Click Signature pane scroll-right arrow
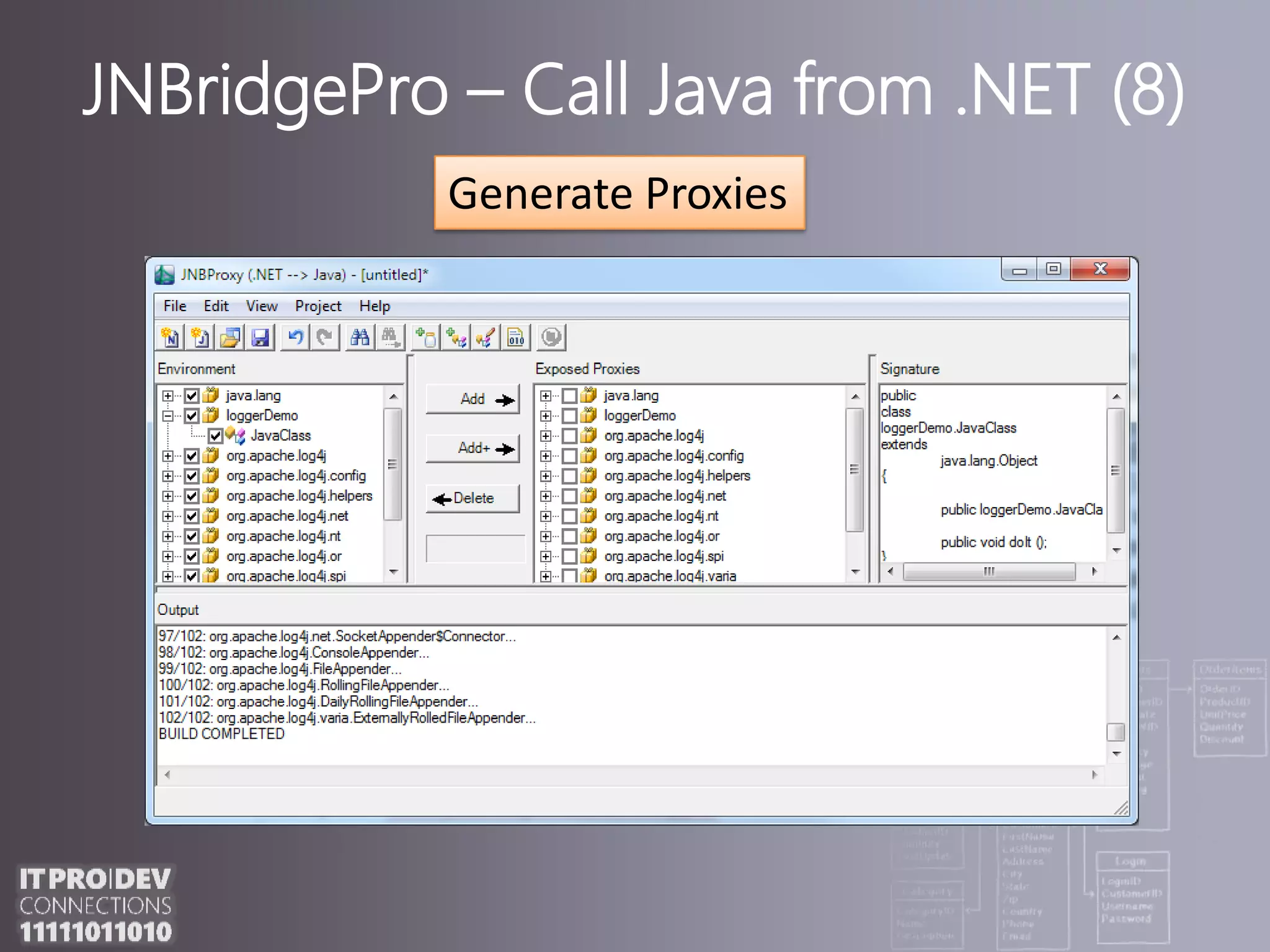1270x952 pixels. pos(1095,571)
